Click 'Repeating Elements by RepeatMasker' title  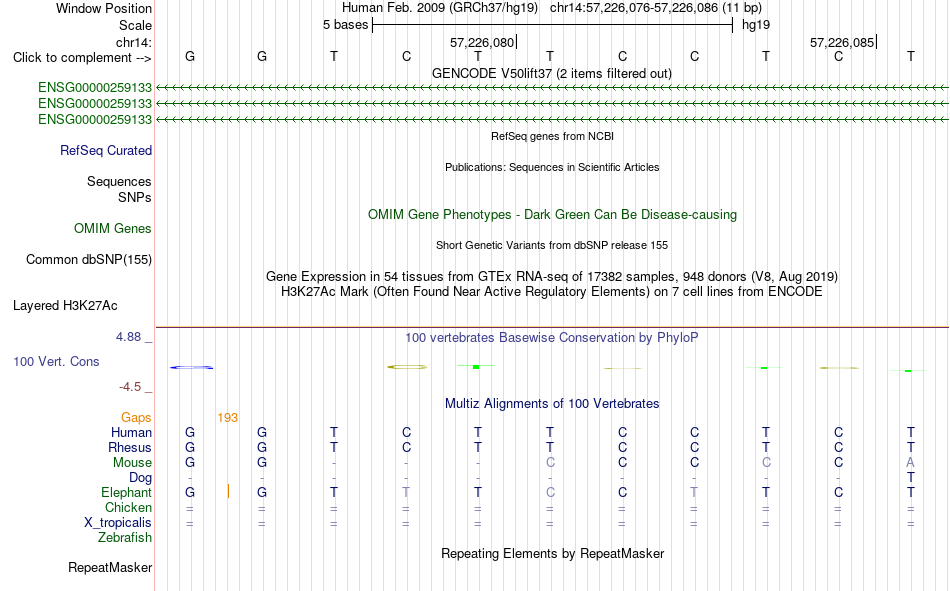553,553
